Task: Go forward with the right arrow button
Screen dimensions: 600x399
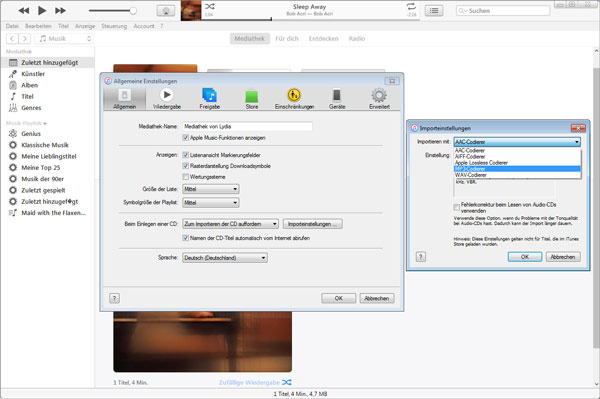Action: 24,39
